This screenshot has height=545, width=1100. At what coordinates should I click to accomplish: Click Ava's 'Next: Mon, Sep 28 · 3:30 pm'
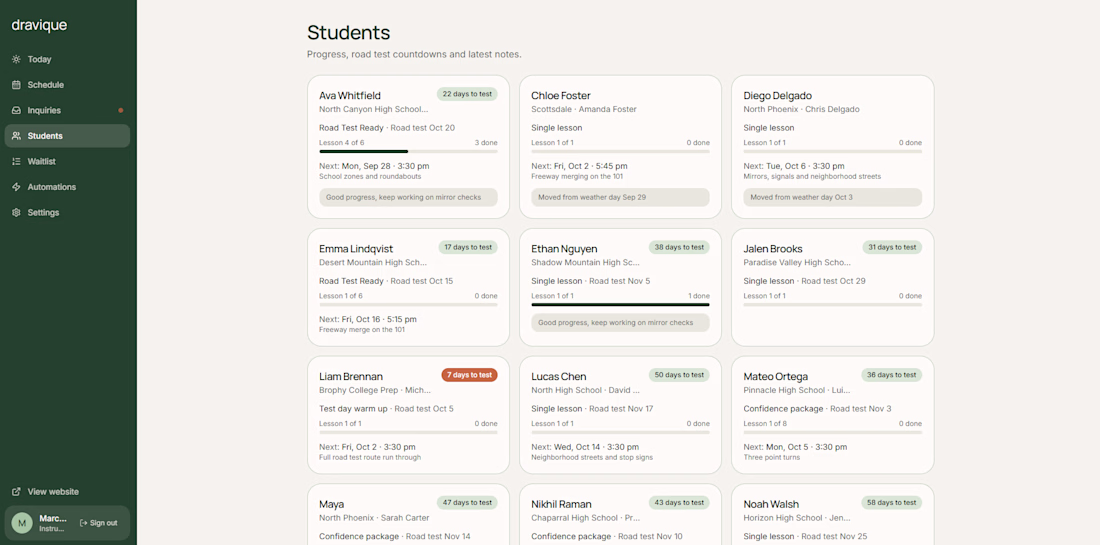tap(374, 166)
